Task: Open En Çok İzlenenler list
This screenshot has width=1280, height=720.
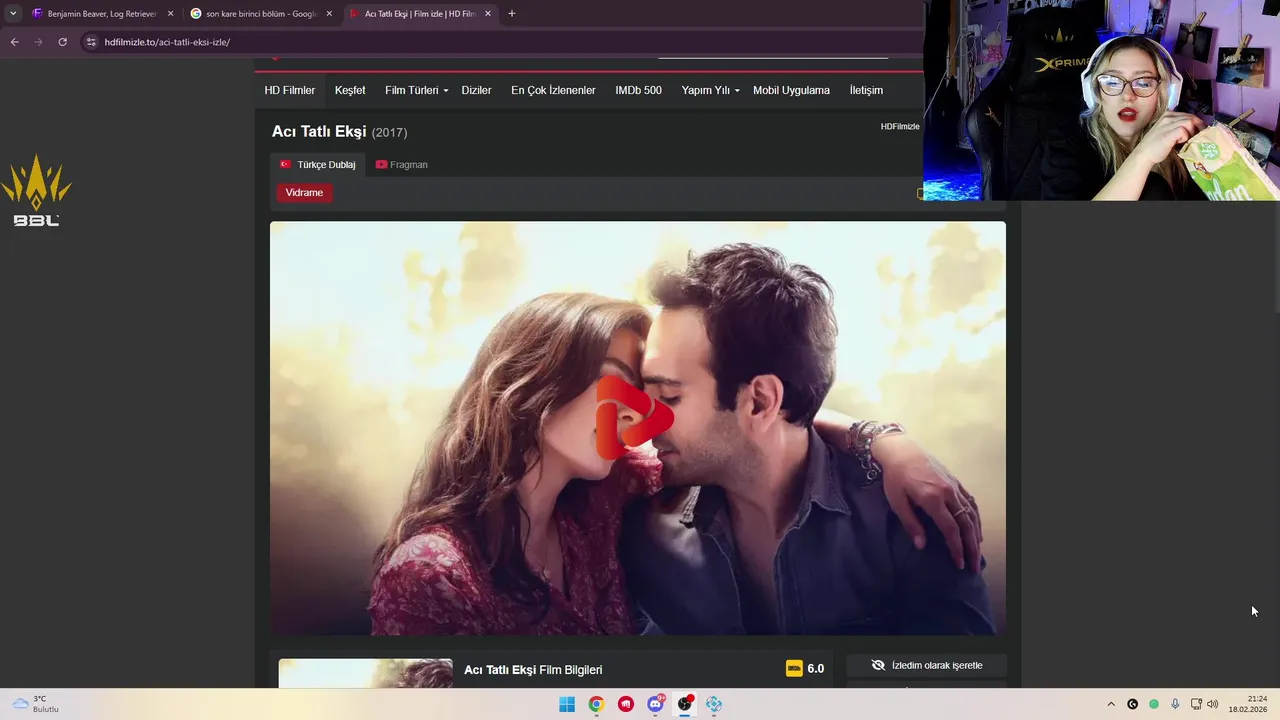Action: pos(553,90)
